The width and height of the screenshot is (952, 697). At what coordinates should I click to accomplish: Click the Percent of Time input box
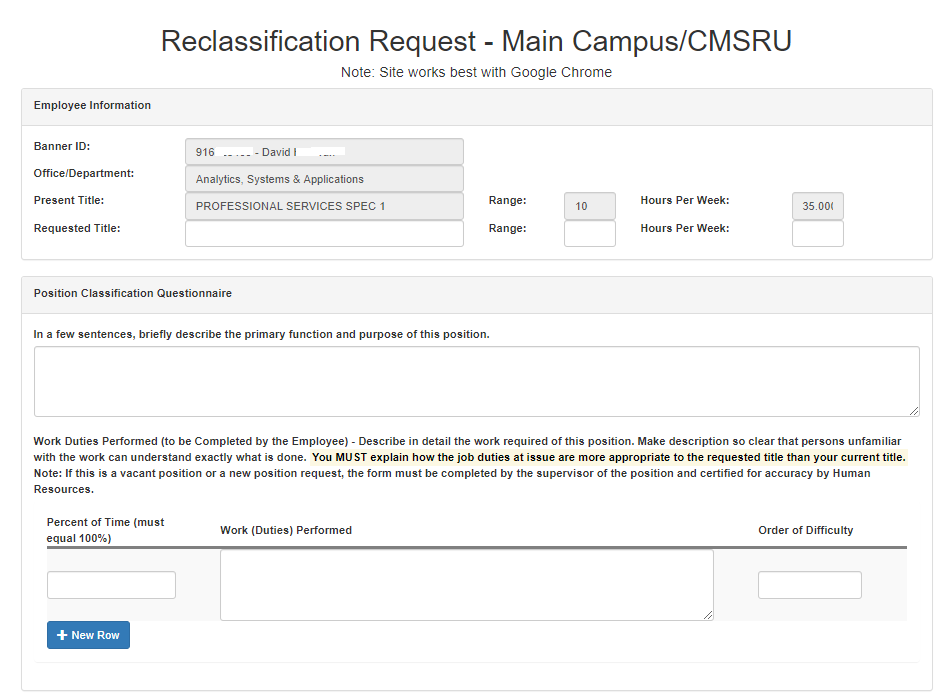[x=111, y=585]
